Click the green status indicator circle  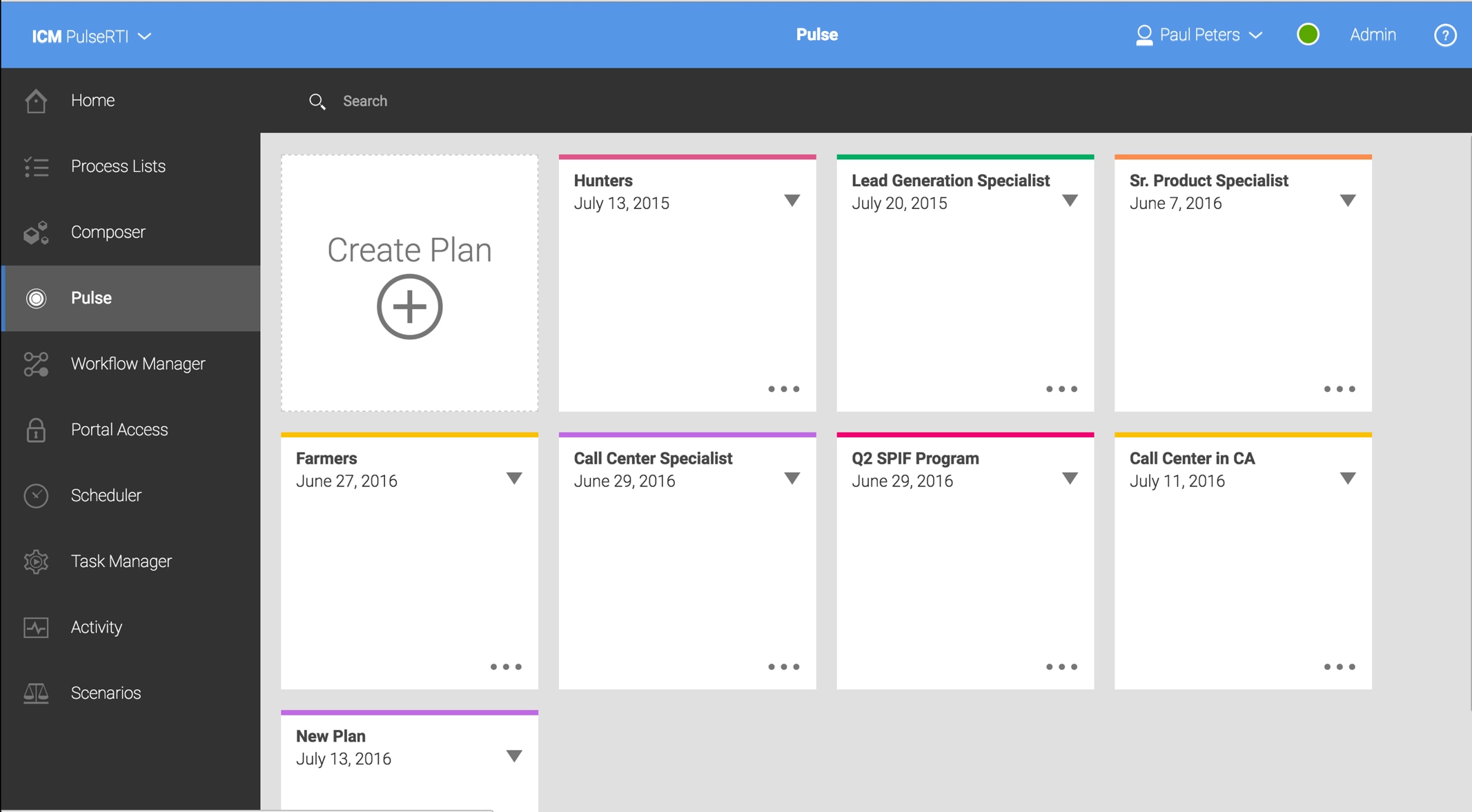point(1308,34)
